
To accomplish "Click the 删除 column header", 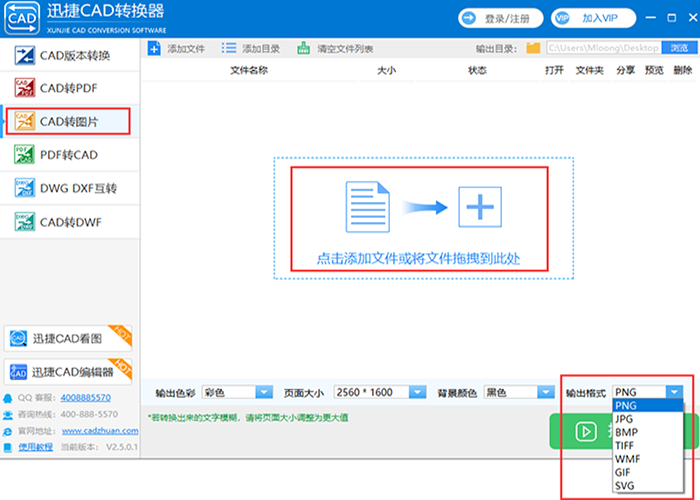I will coord(683,70).
